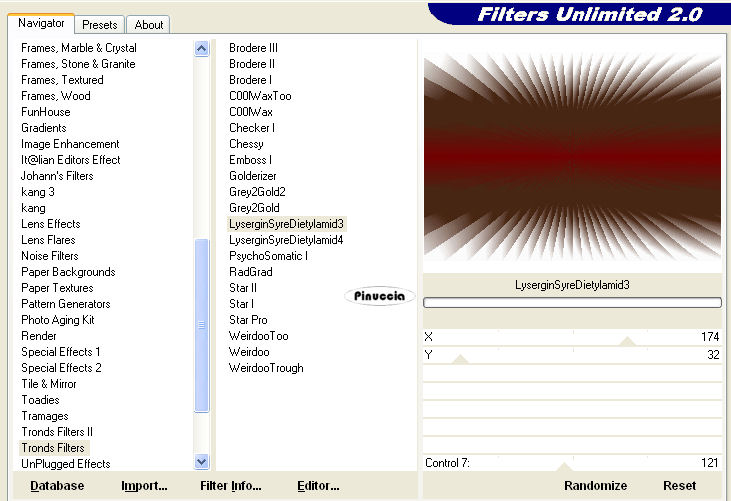Open the Editor... button
This screenshot has width=731, height=501.
(x=318, y=486)
